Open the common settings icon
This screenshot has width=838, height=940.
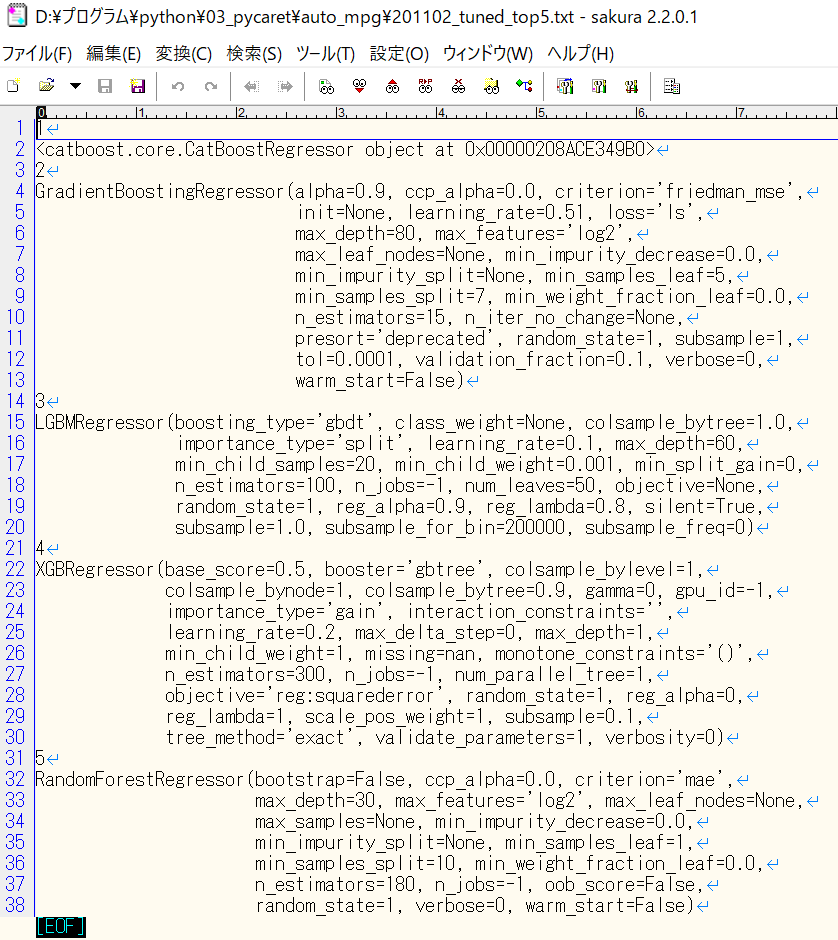[631, 86]
